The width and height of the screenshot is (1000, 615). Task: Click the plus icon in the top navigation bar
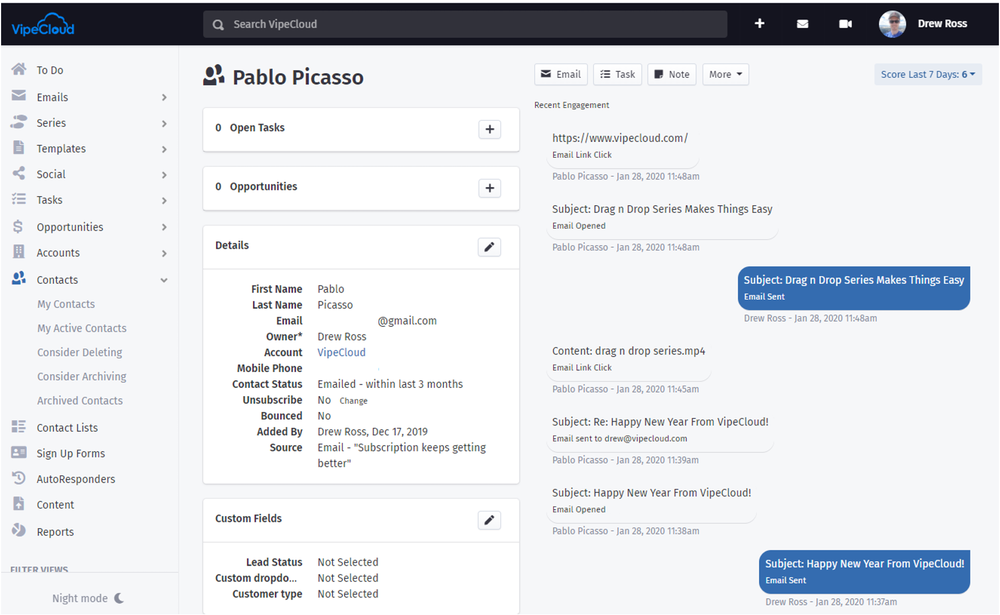click(759, 23)
